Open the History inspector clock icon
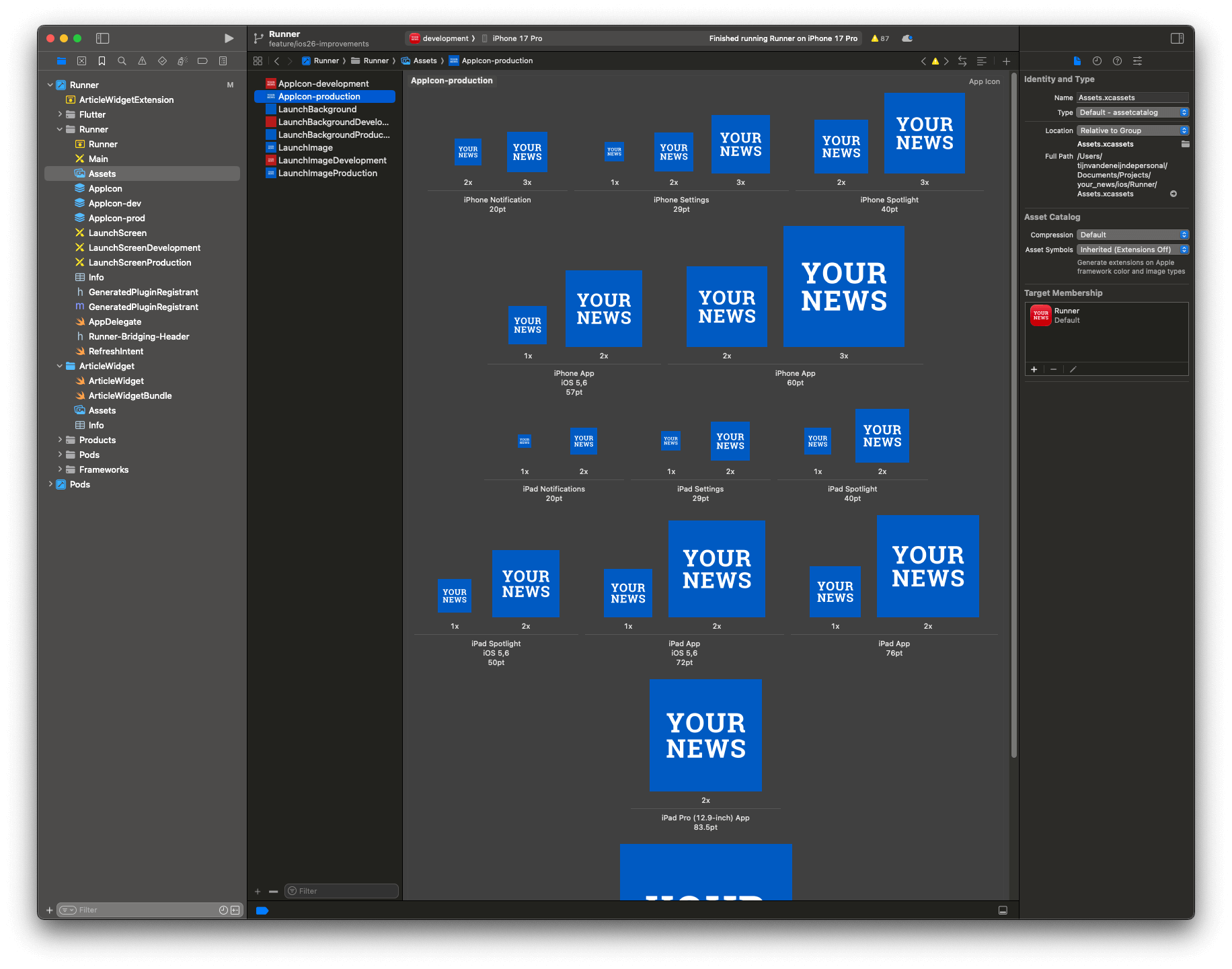This screenshot has width=1232, height=969. tap(1097, 61)
